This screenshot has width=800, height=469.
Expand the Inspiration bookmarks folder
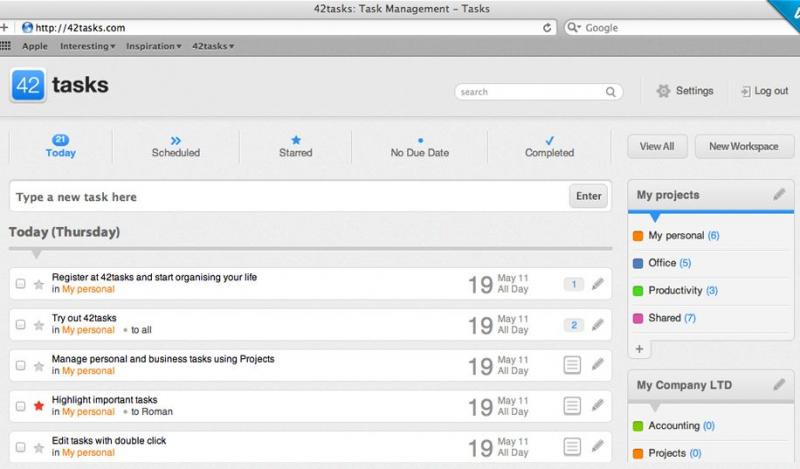154,46
